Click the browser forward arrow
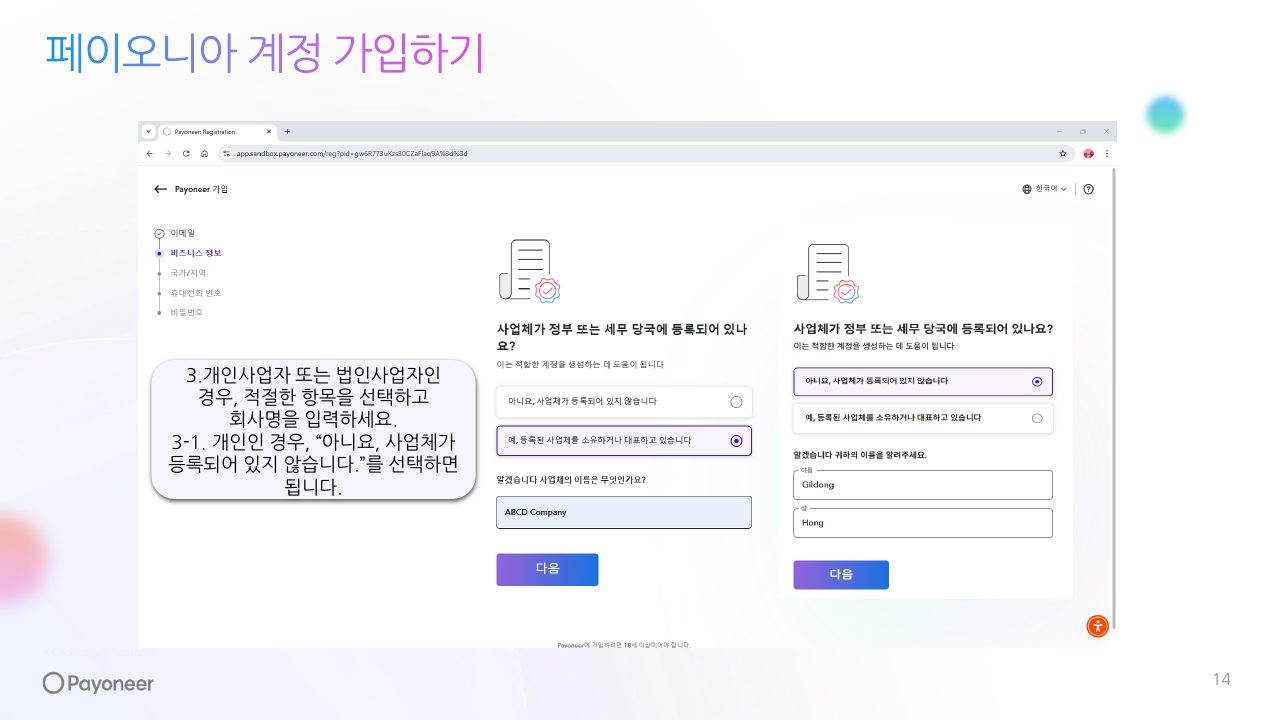The image size is (1280, 720). pyautogui.click(x=168, y=153)
